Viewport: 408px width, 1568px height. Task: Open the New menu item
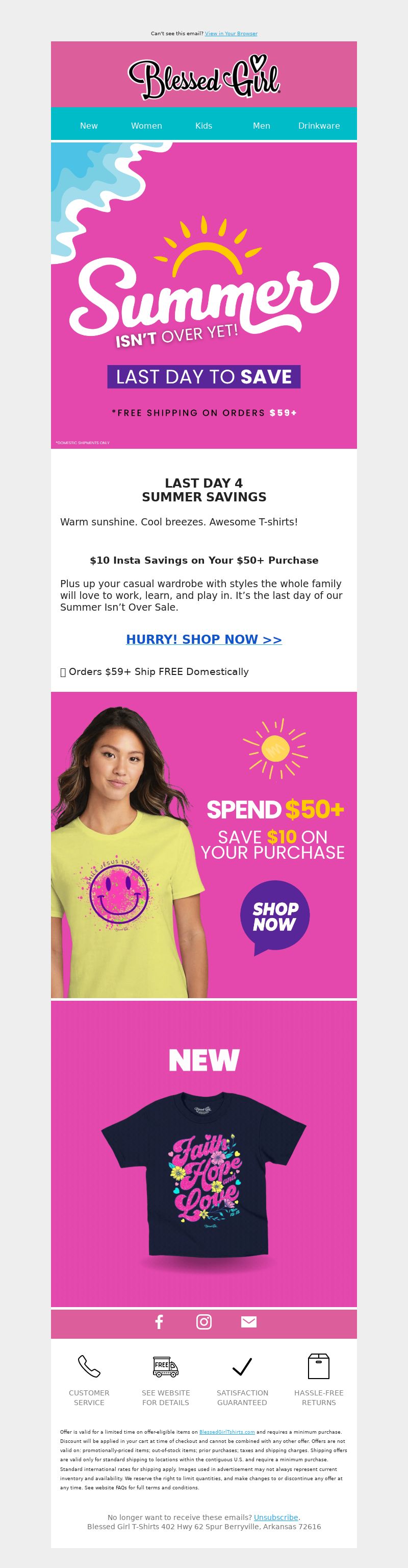pos(89,126)
